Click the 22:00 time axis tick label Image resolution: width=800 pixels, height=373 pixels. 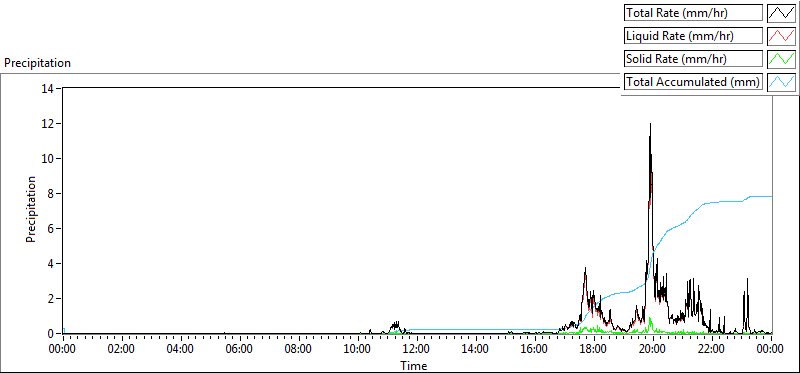711,350
